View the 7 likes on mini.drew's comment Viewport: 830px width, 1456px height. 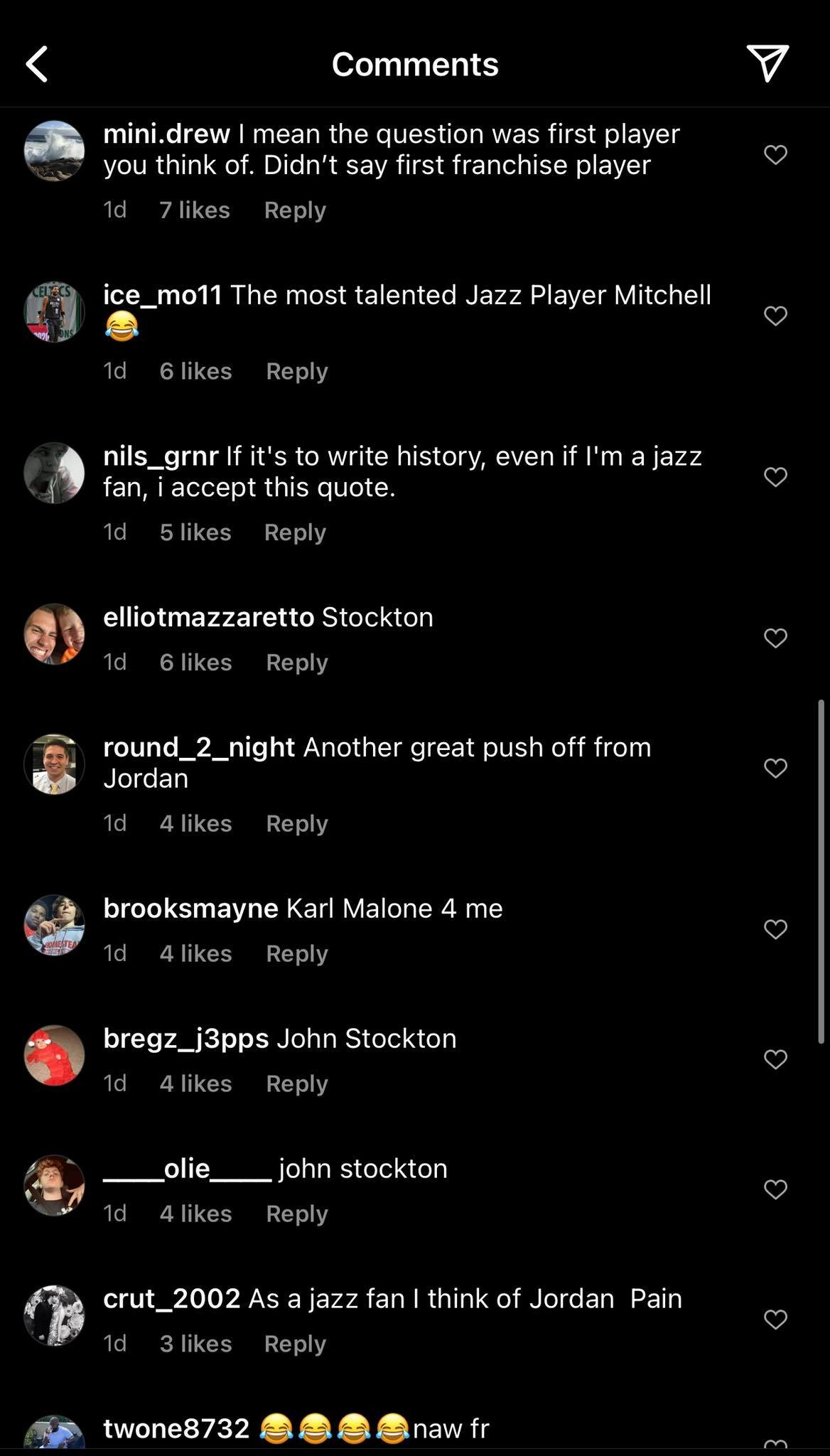coord(195,210)
